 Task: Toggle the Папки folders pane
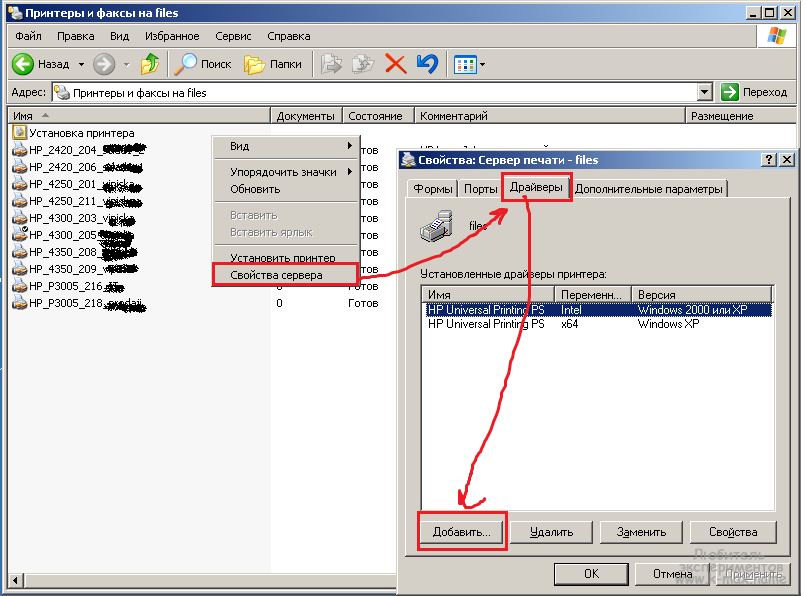point(273,64)
